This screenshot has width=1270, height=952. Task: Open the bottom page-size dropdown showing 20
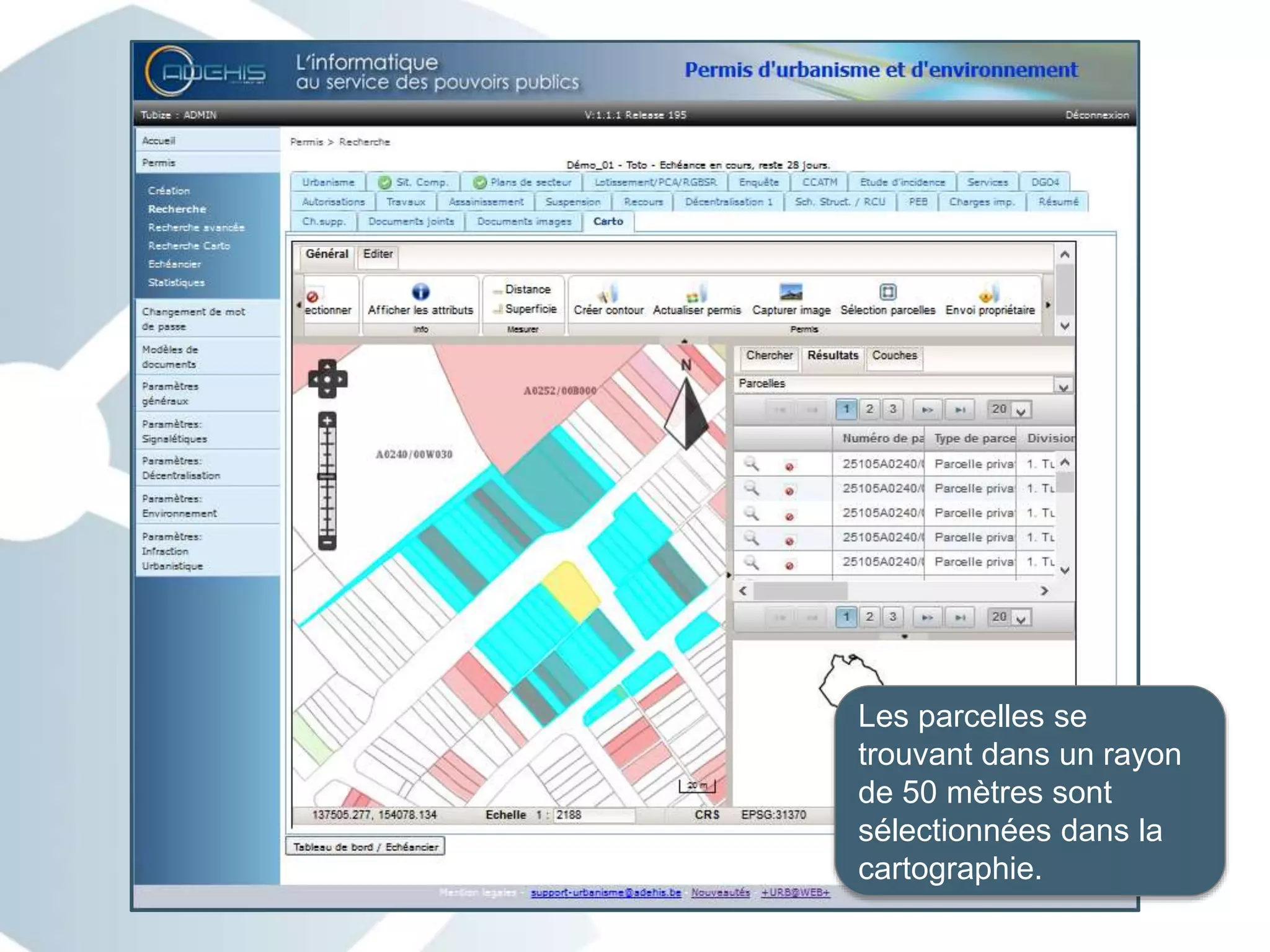pos(1021,618)
